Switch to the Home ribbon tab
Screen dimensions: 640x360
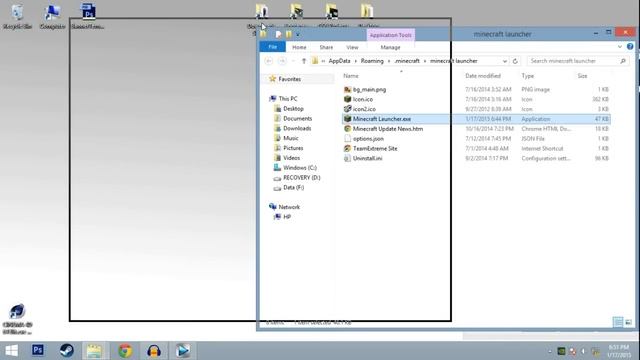click(299, 47)
